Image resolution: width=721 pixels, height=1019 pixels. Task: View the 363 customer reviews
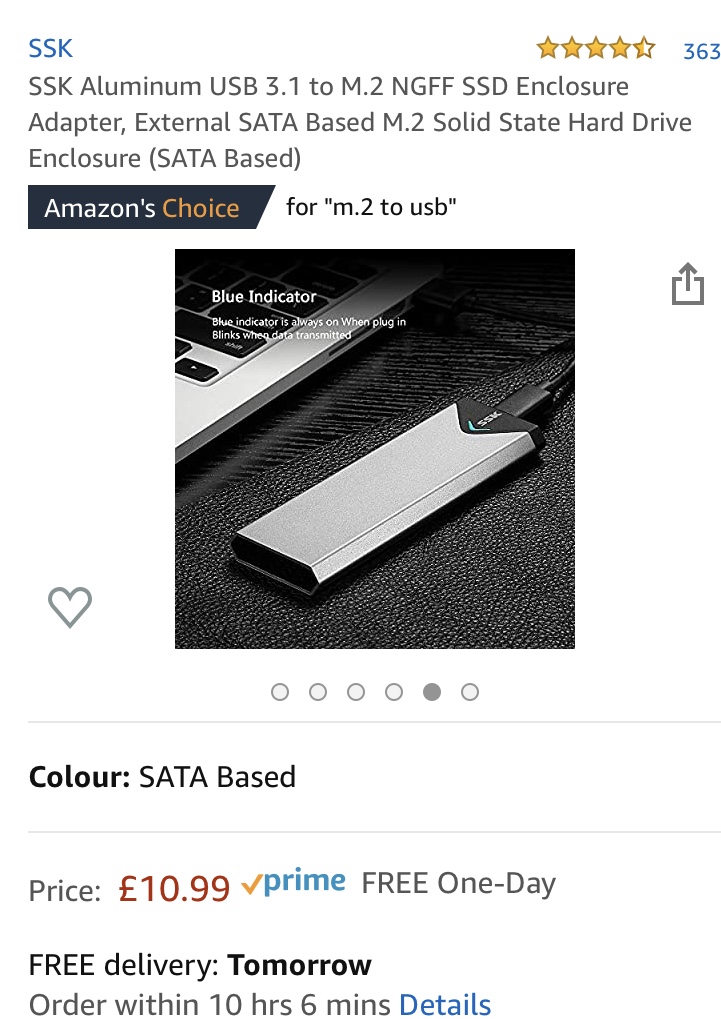(x=701, y=51)
